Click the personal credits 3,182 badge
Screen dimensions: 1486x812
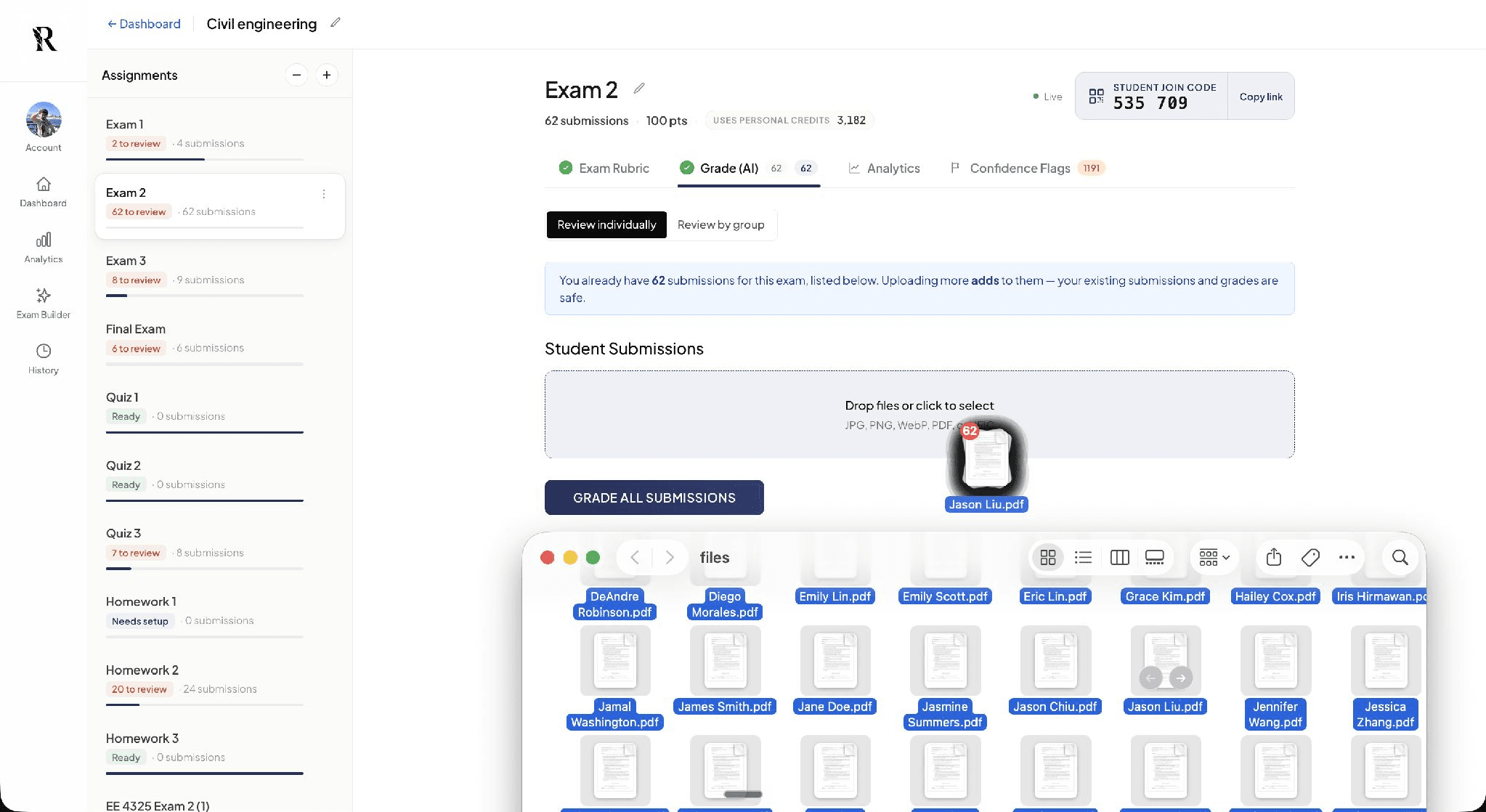[x=789, y=121]
